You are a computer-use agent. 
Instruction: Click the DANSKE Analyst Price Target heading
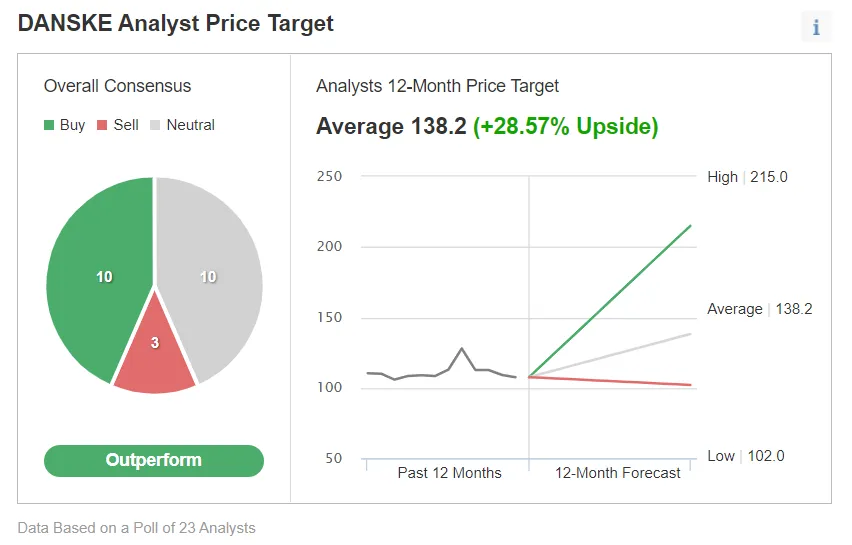[x=176, y=24]
